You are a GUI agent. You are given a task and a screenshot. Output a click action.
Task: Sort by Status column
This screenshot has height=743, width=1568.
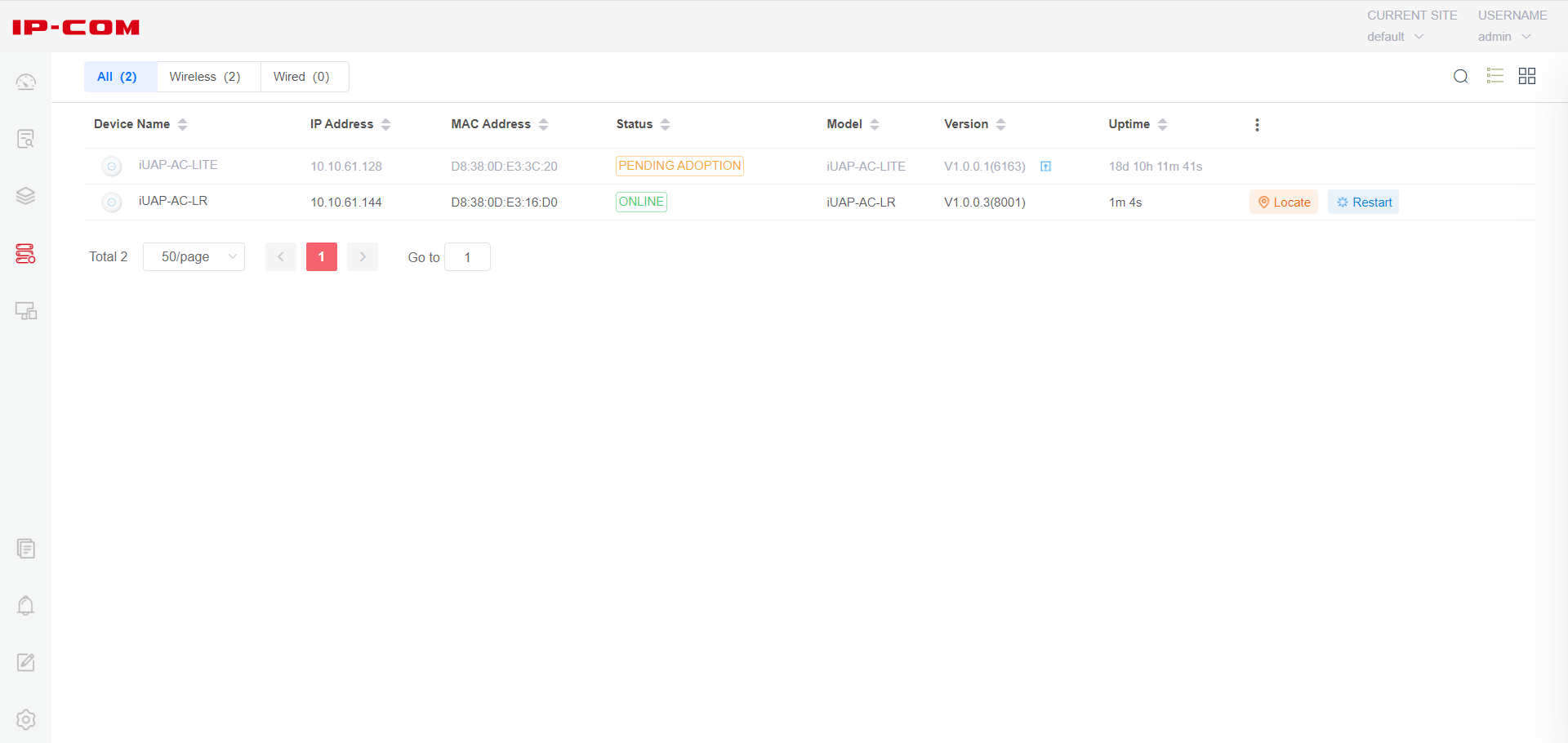(665, 124)
